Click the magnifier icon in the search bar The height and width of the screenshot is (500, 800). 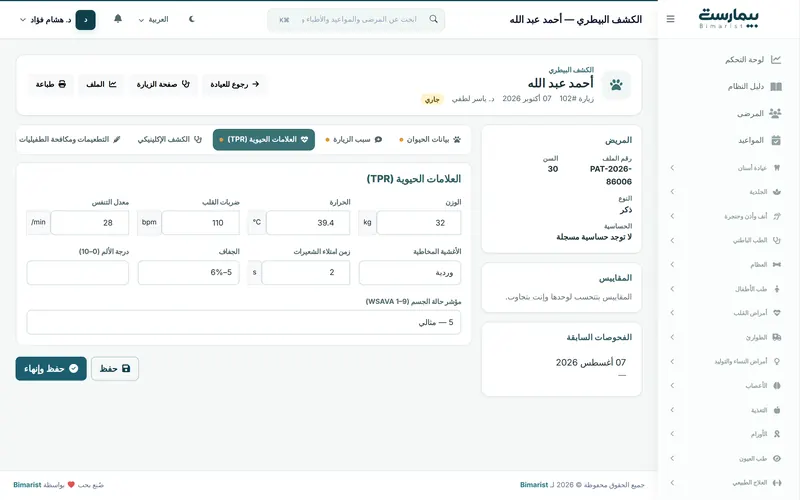coord(434,19)
